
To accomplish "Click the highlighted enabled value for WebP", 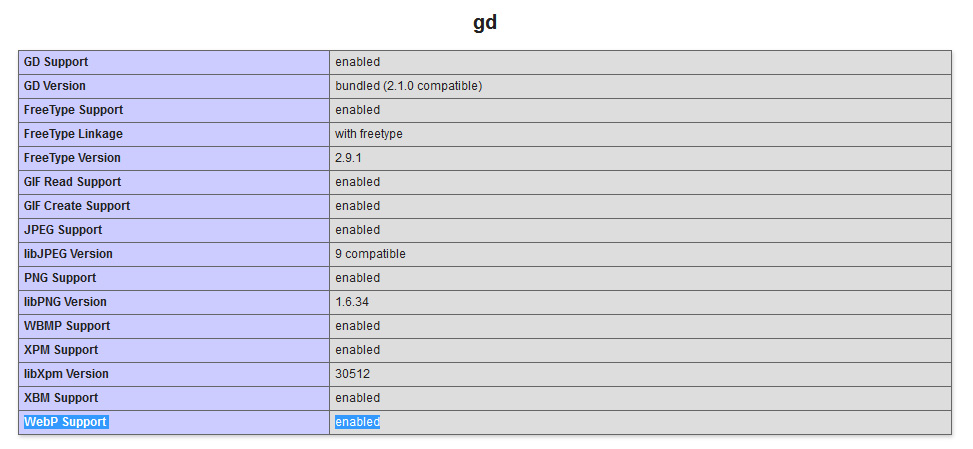I will click(357, 422).
